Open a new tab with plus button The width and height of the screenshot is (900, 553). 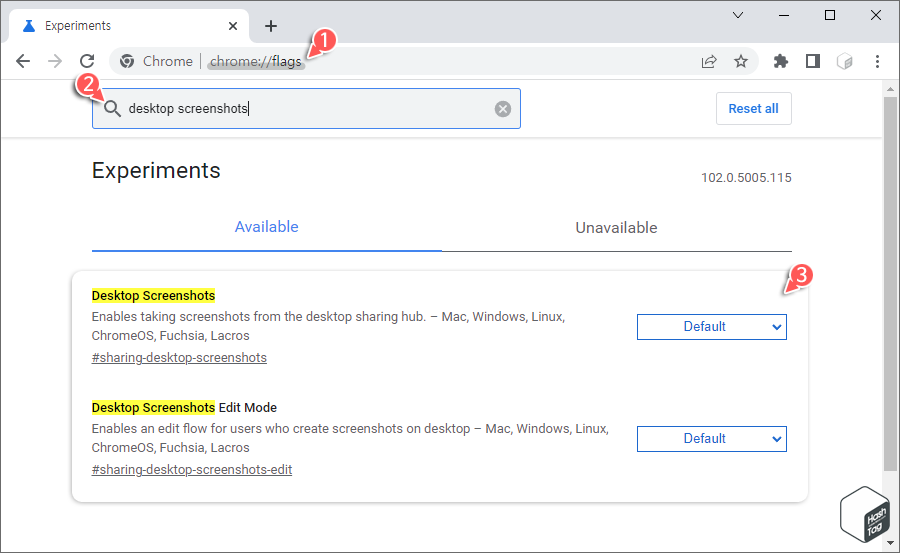(x=271, y=26)
